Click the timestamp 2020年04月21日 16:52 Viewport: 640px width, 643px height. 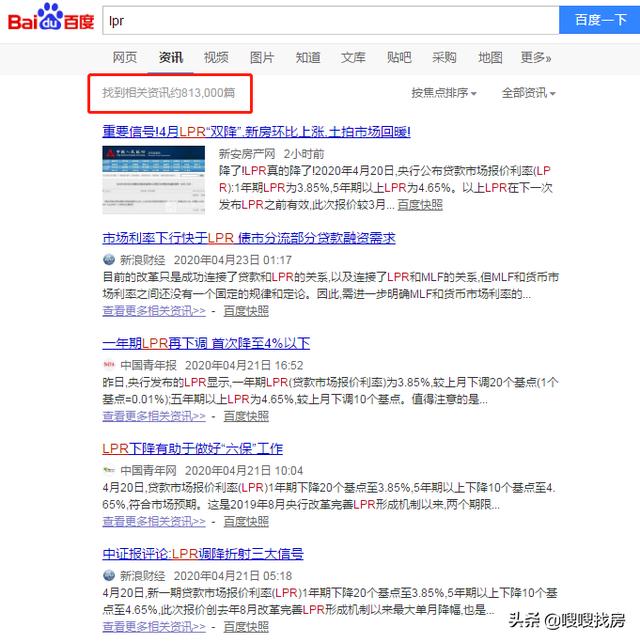click(x=244, y=365)
